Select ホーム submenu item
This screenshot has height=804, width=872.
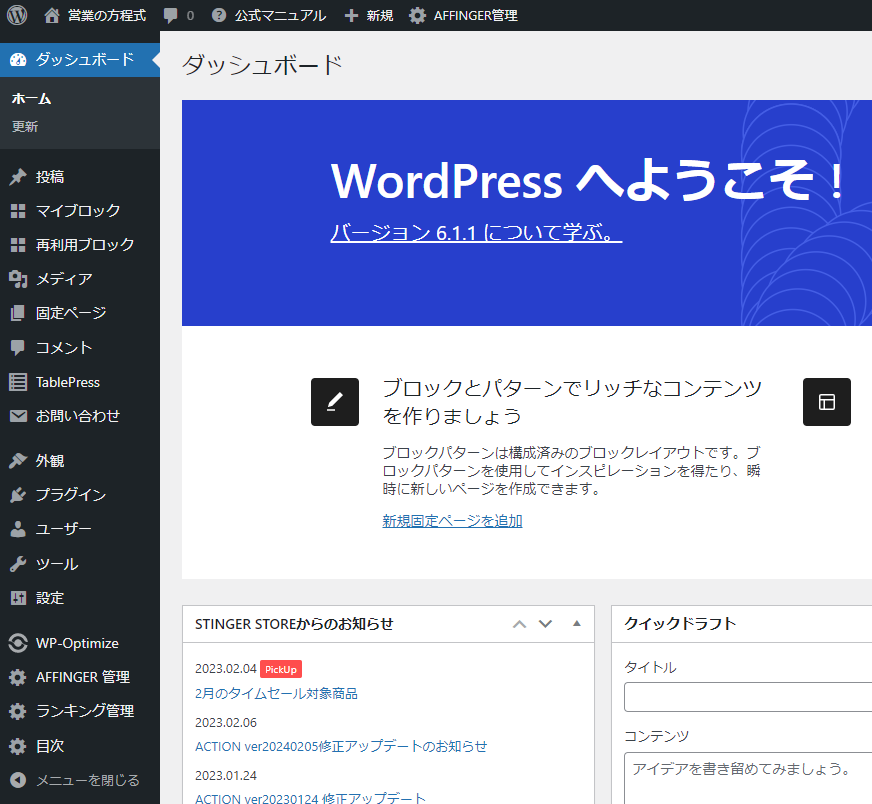(32, 99)
